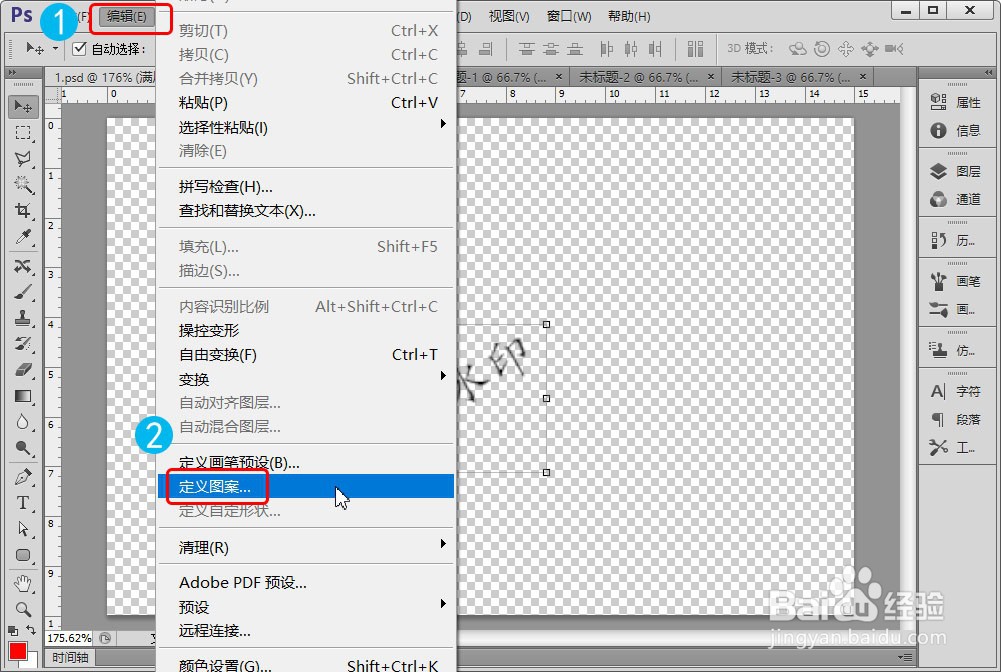Select the Eraser tool
Viewport: 1001px width, 672px height.
pos(23,370)
